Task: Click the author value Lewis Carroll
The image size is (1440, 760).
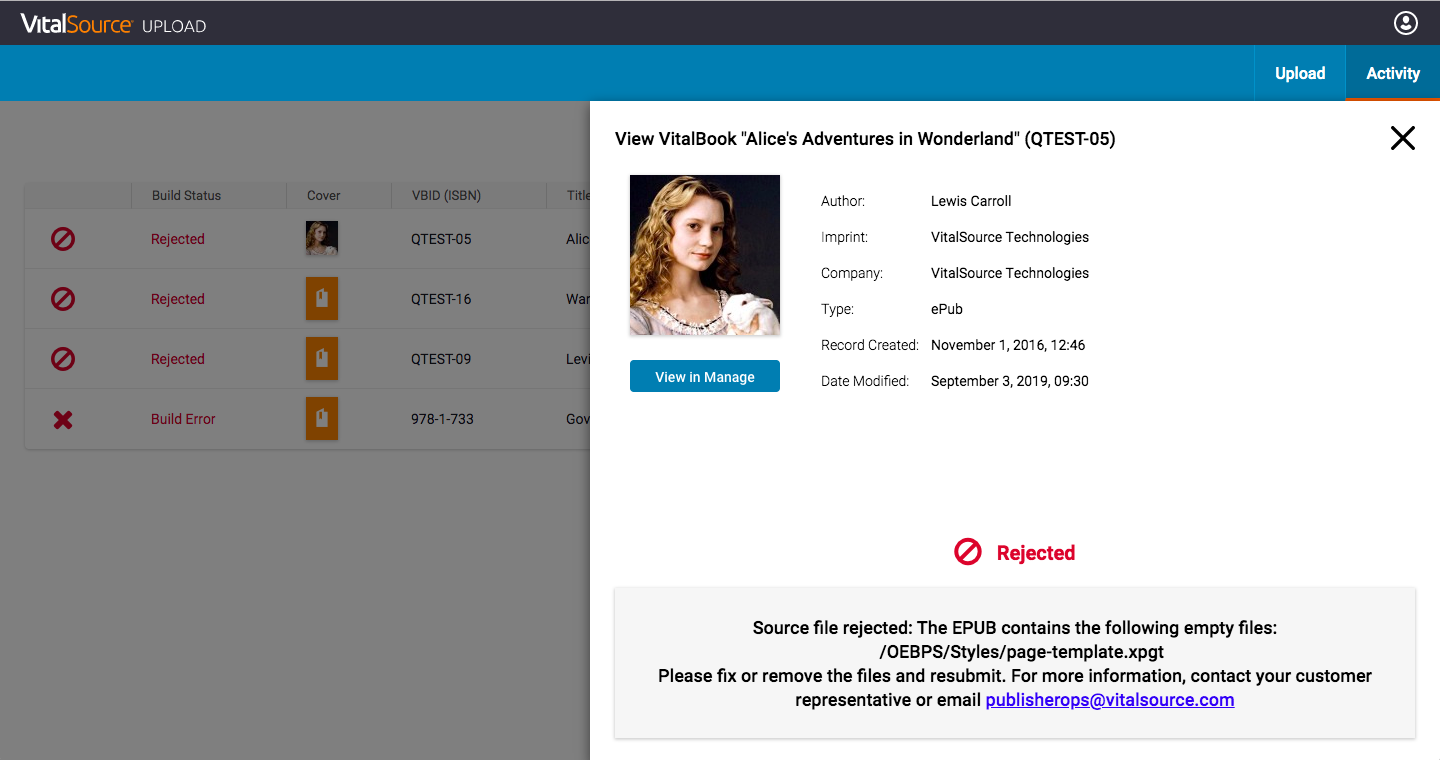Action: click(971, 201)
